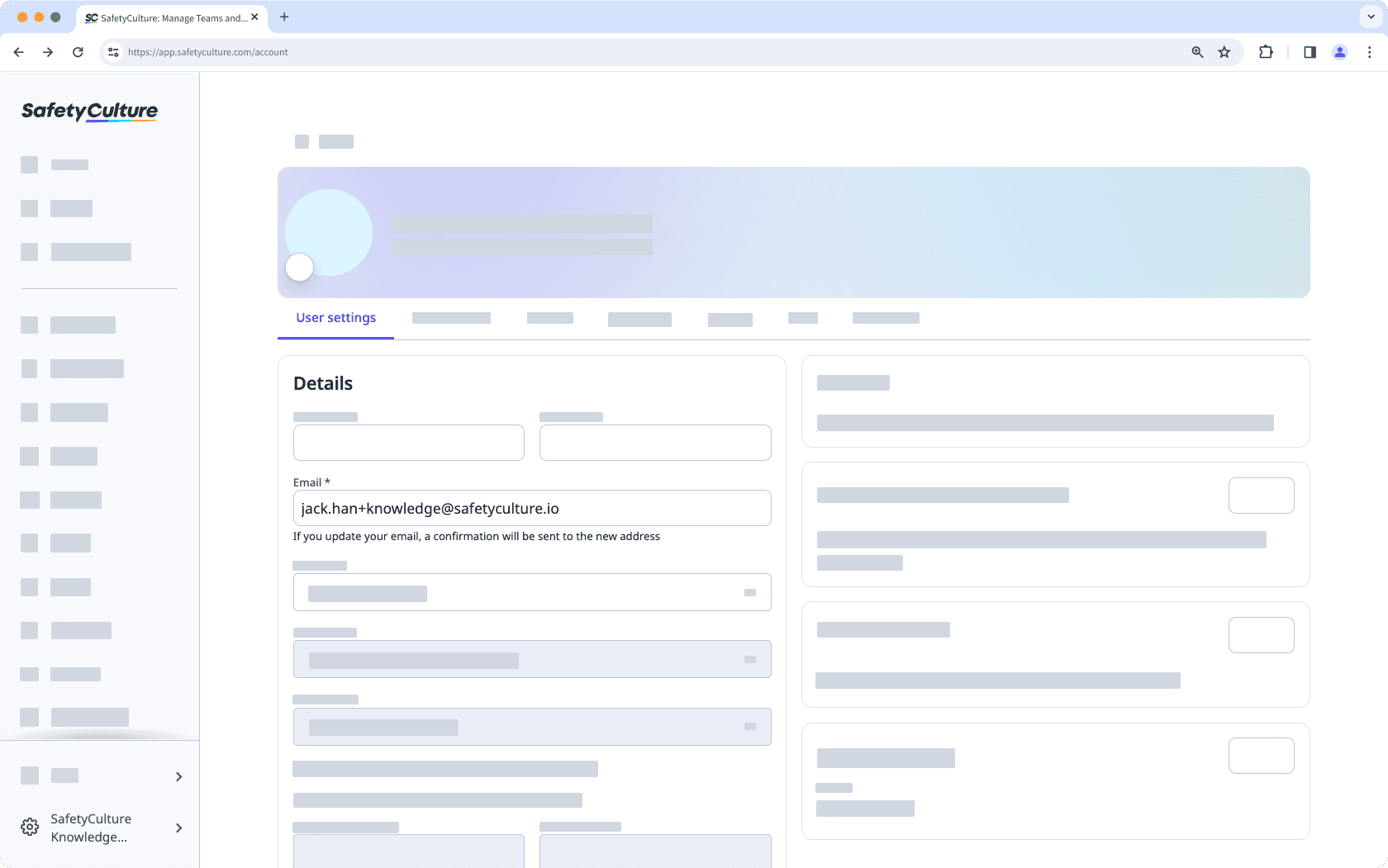Reload the page
Image resolution: width=1388 pixels, height=868 pixels.
coord(78,52)
